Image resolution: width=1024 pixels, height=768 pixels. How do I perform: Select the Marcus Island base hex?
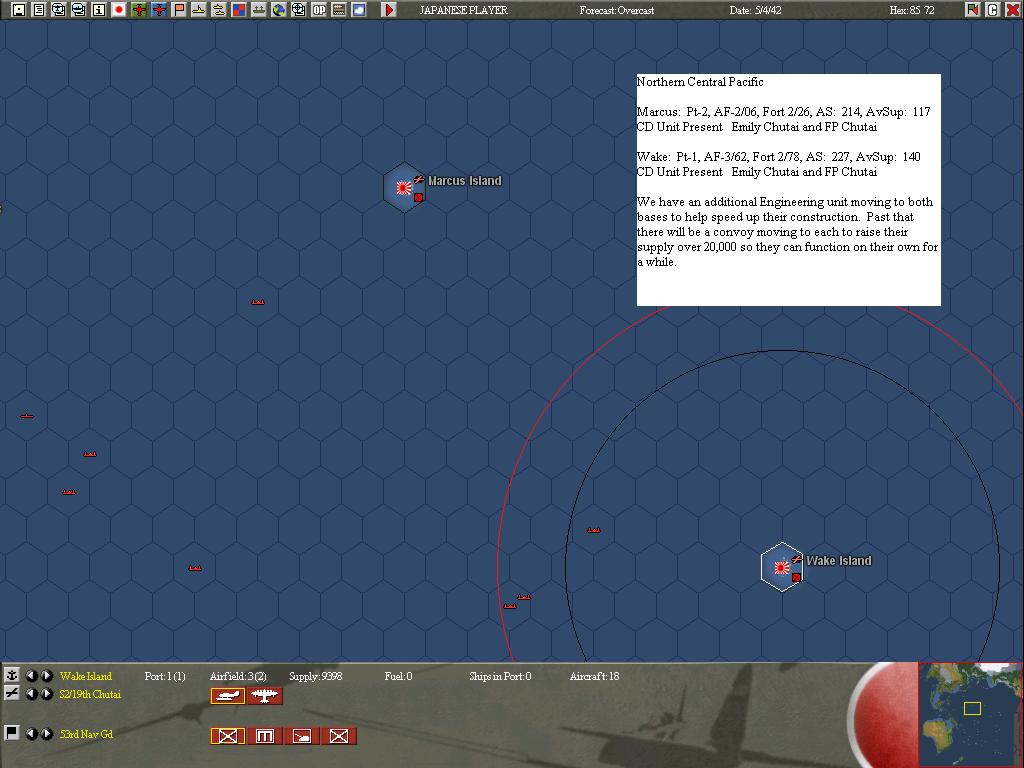(x=404, y=187)
